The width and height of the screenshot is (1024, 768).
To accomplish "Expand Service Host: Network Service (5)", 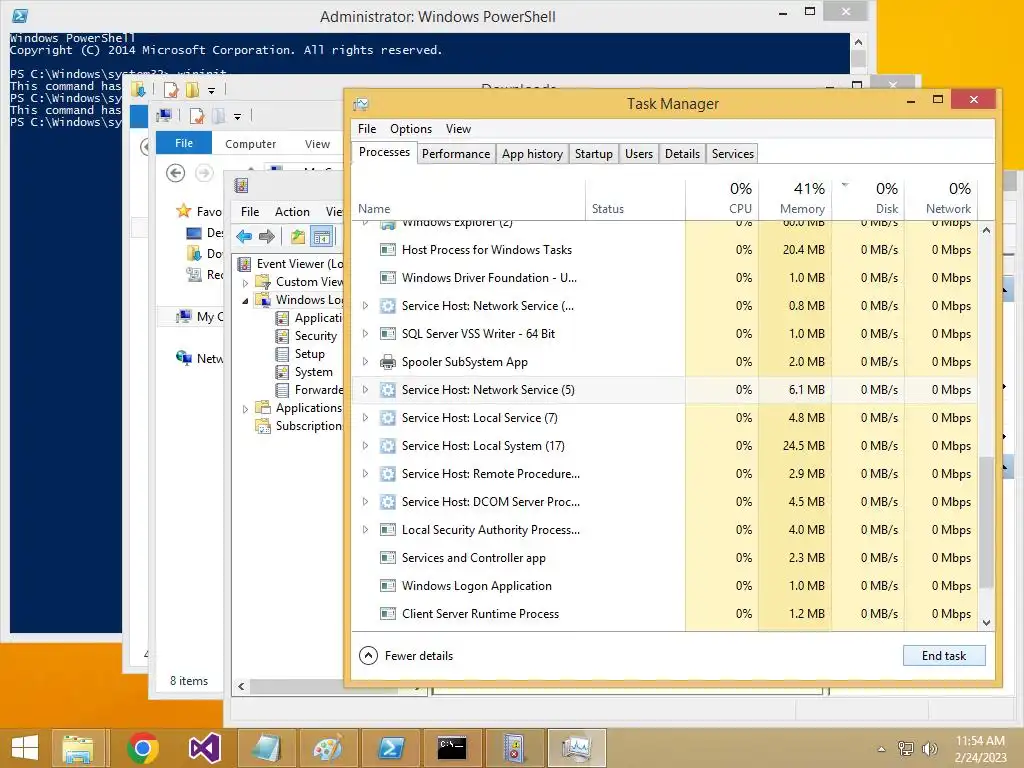I will [x=365, y=390].
